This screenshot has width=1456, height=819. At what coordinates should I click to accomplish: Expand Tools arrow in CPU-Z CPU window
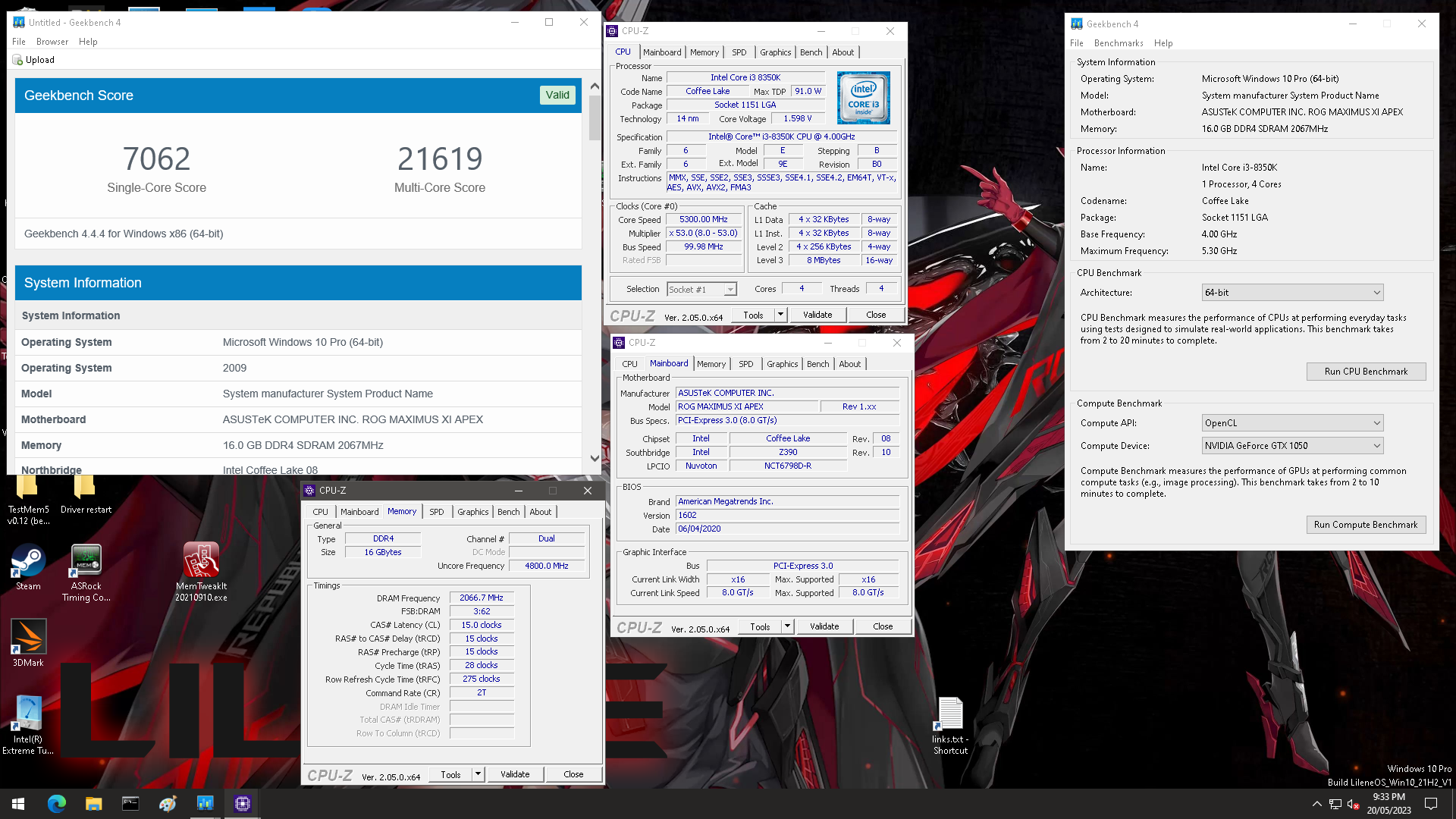[780, 315]
